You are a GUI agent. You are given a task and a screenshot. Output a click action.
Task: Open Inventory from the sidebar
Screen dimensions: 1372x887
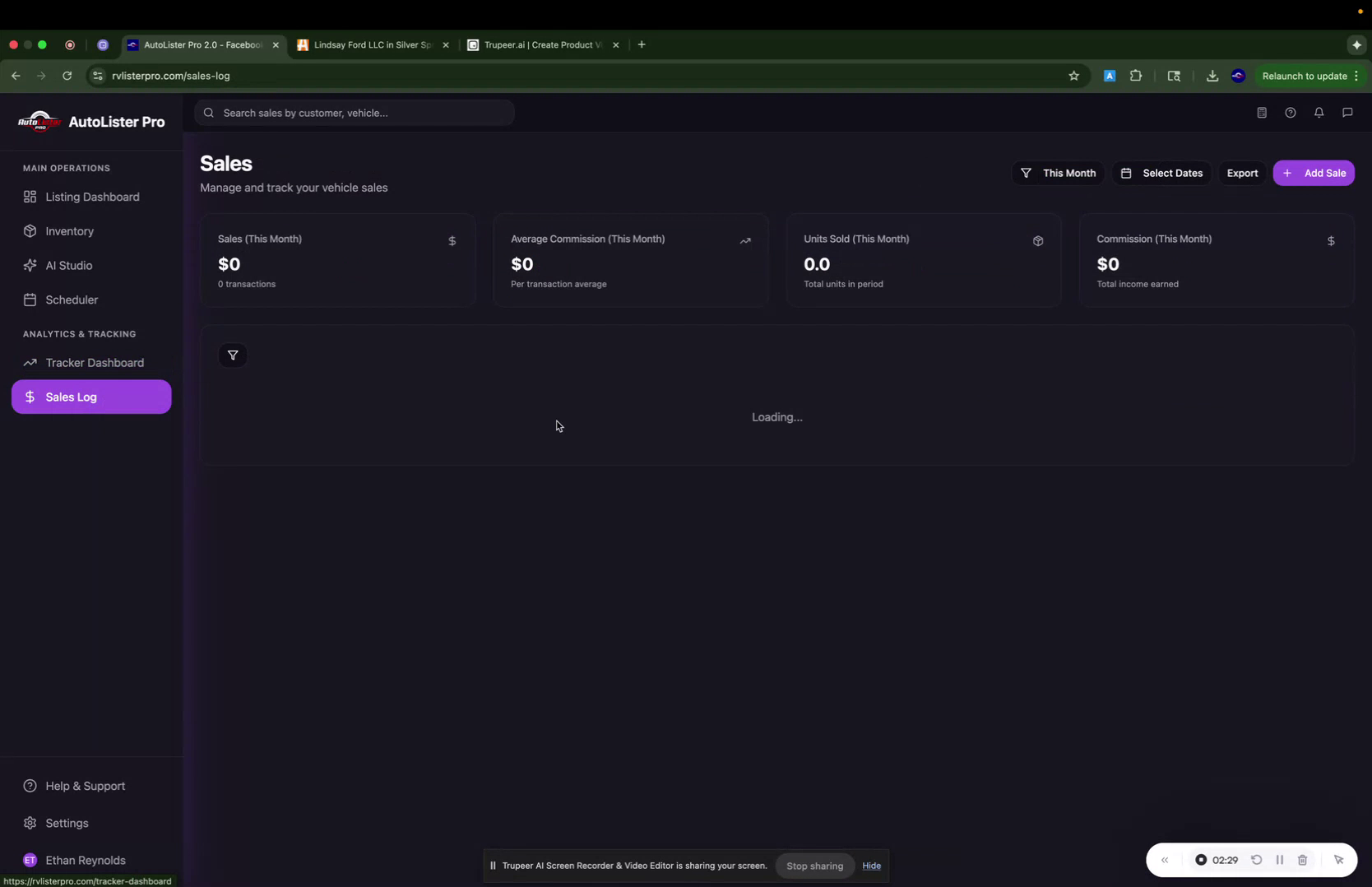(68, 231)
